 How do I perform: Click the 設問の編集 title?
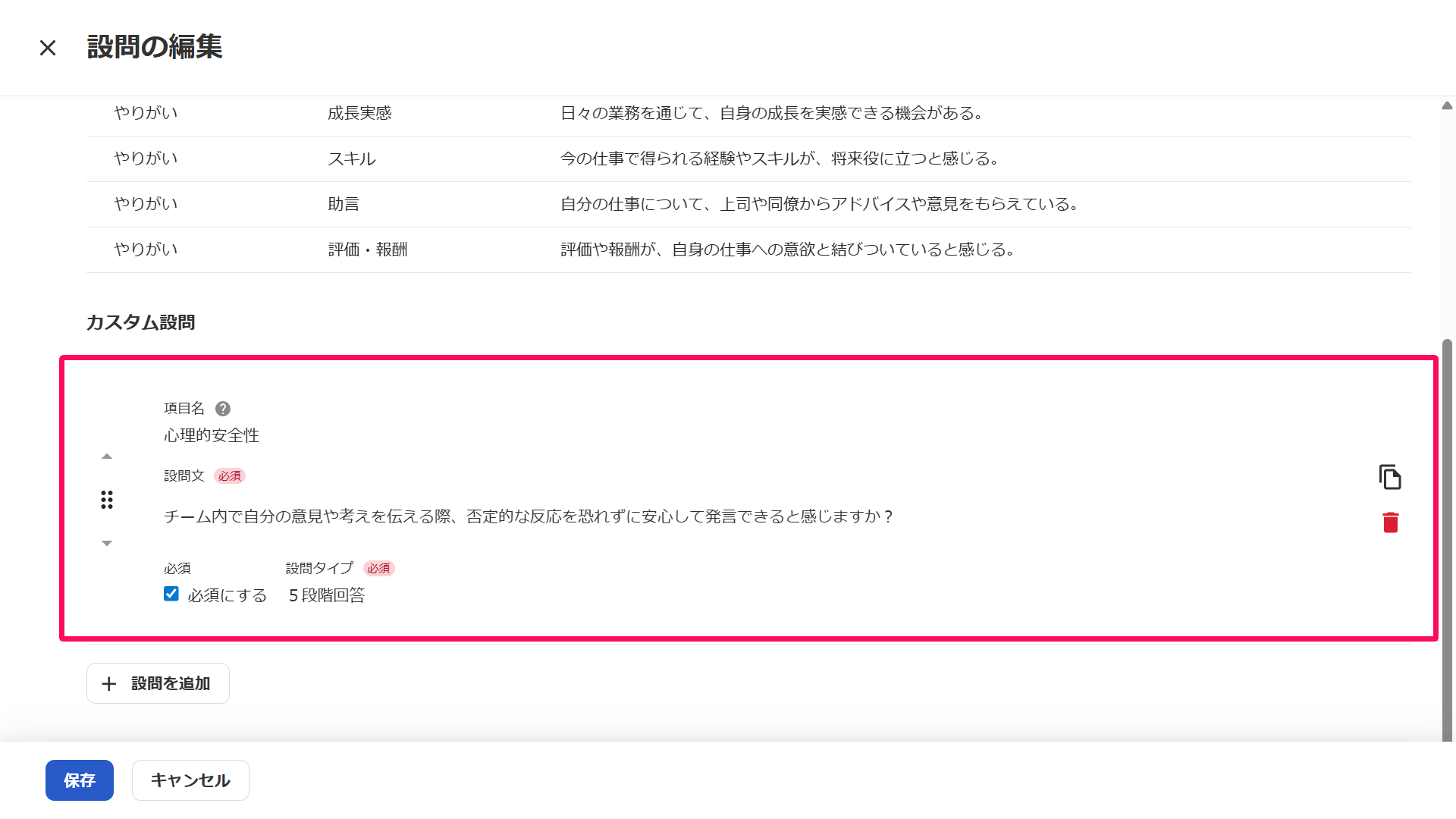155,47
